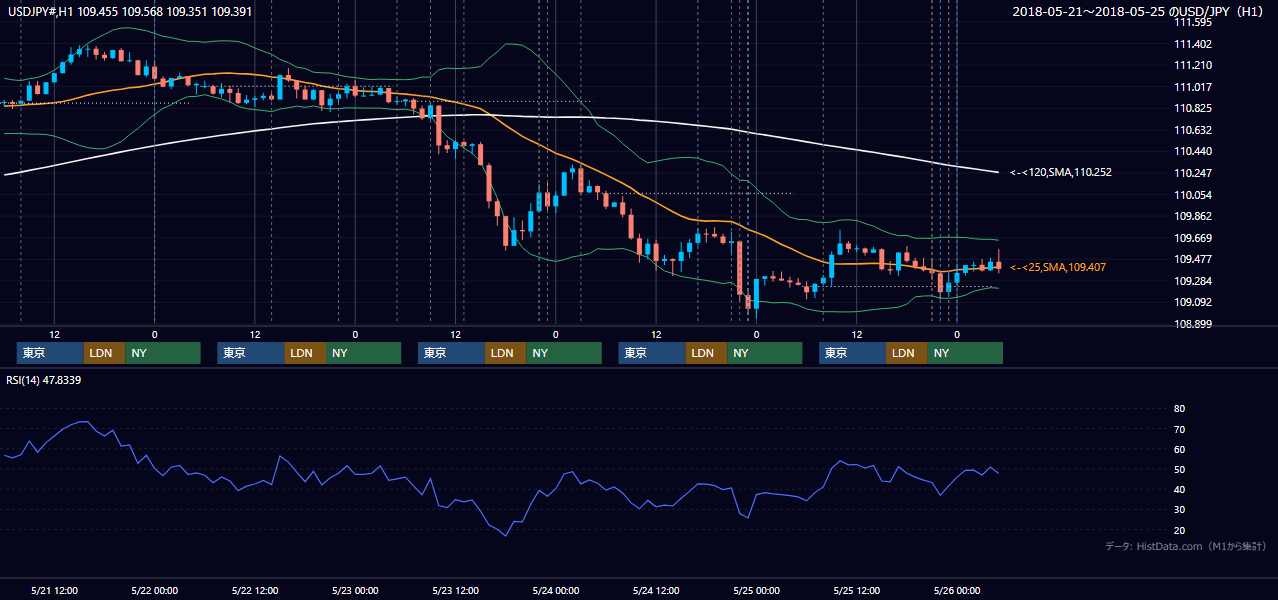The height and width of the screenshot is (600, 1278).
Task: Click 東京 block in the 5/24 session bar
Action: (x=652, y=353)
